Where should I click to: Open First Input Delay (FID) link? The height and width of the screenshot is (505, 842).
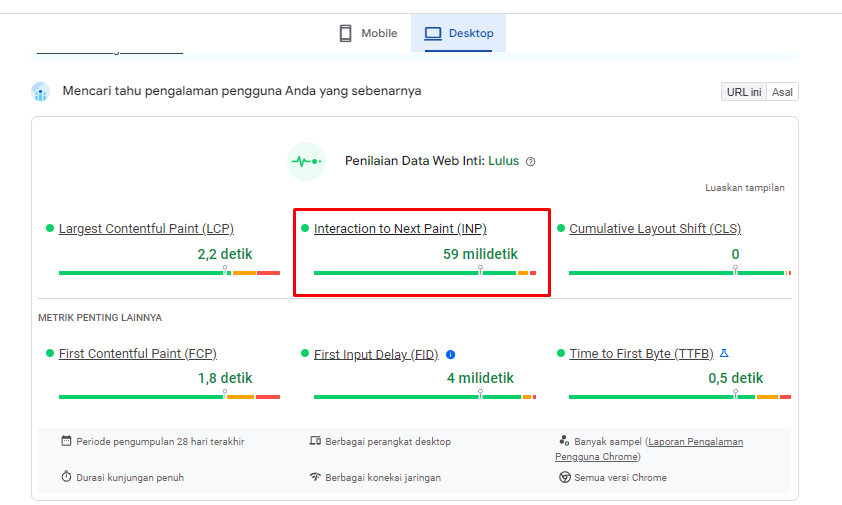click(x=376, y=355)
